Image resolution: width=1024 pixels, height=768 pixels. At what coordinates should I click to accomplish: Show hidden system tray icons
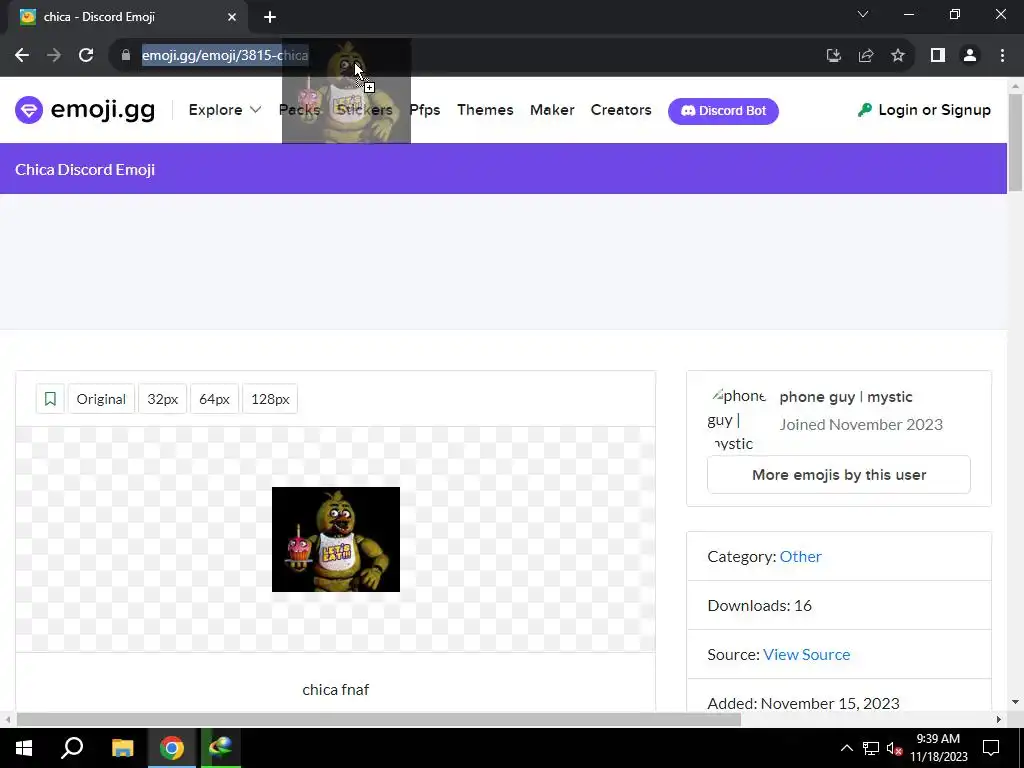(x=846, y=748)
